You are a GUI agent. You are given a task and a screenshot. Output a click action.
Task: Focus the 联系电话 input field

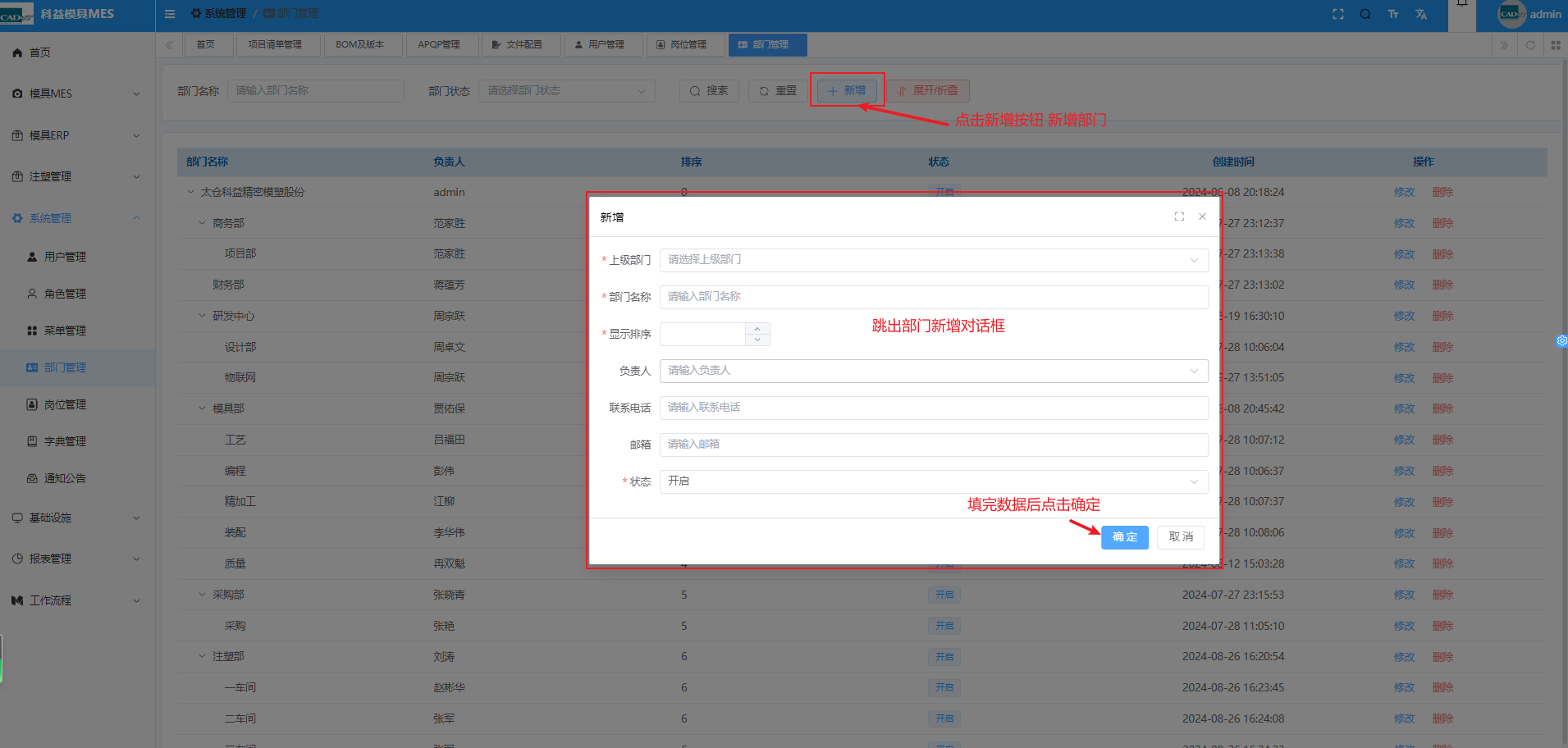tap(934, 408)
